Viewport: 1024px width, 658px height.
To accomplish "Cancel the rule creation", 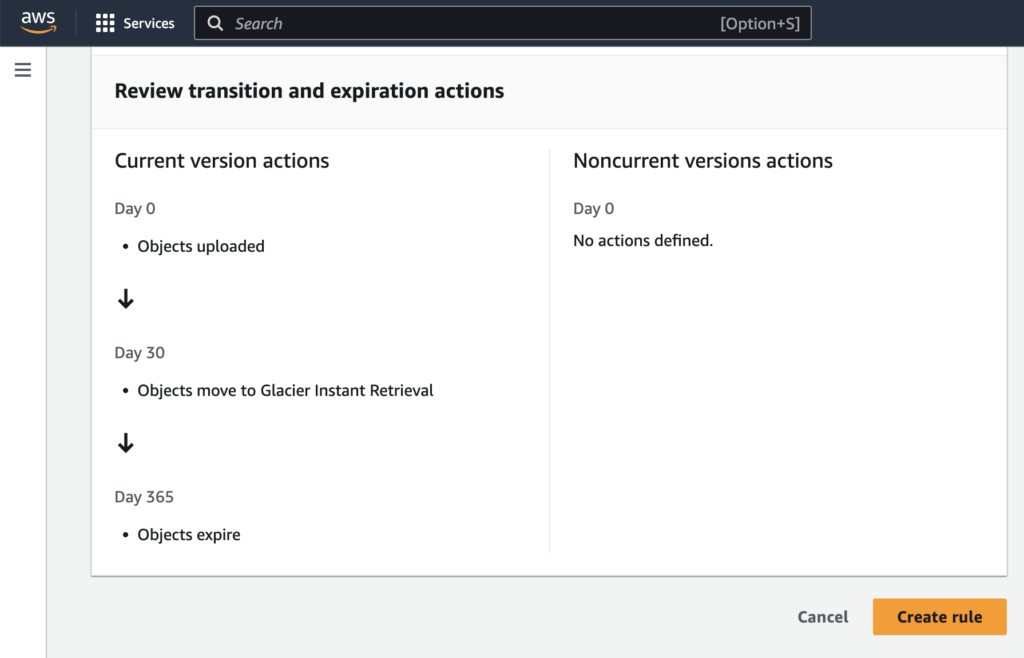I will coord(822,617).
